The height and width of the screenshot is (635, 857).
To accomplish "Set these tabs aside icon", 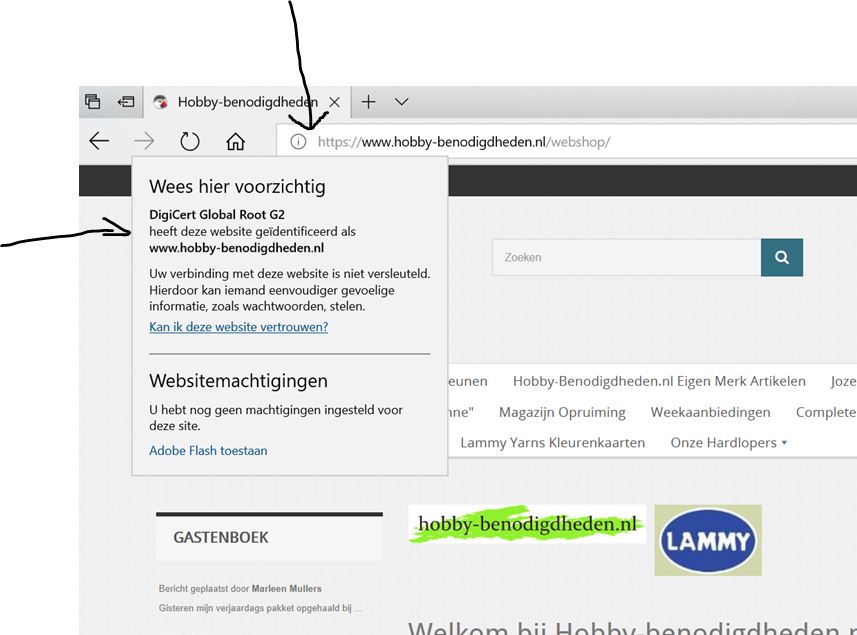I will [126, 102].
